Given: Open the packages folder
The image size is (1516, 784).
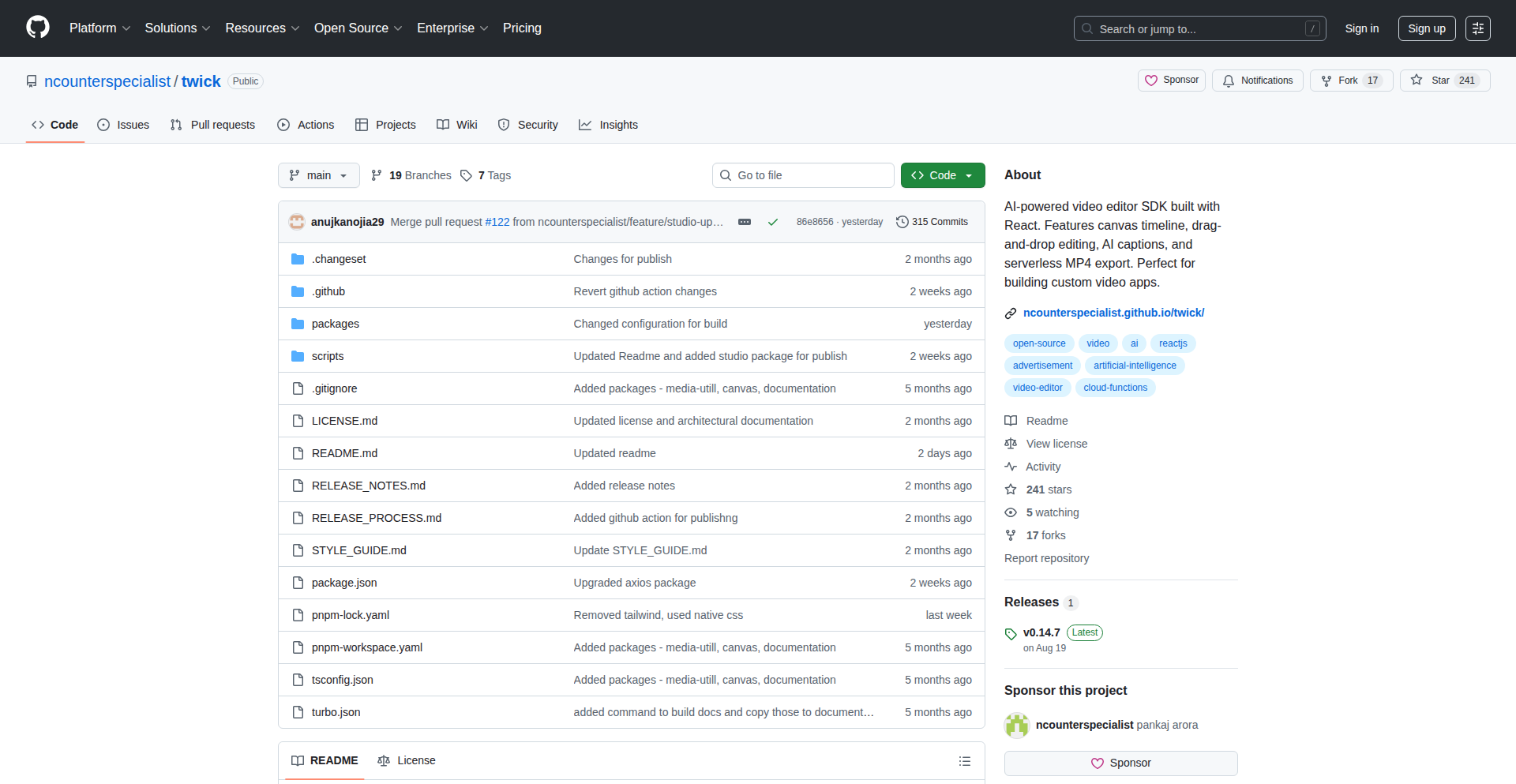Looking at the screenshot, I should tap(336, 324).
